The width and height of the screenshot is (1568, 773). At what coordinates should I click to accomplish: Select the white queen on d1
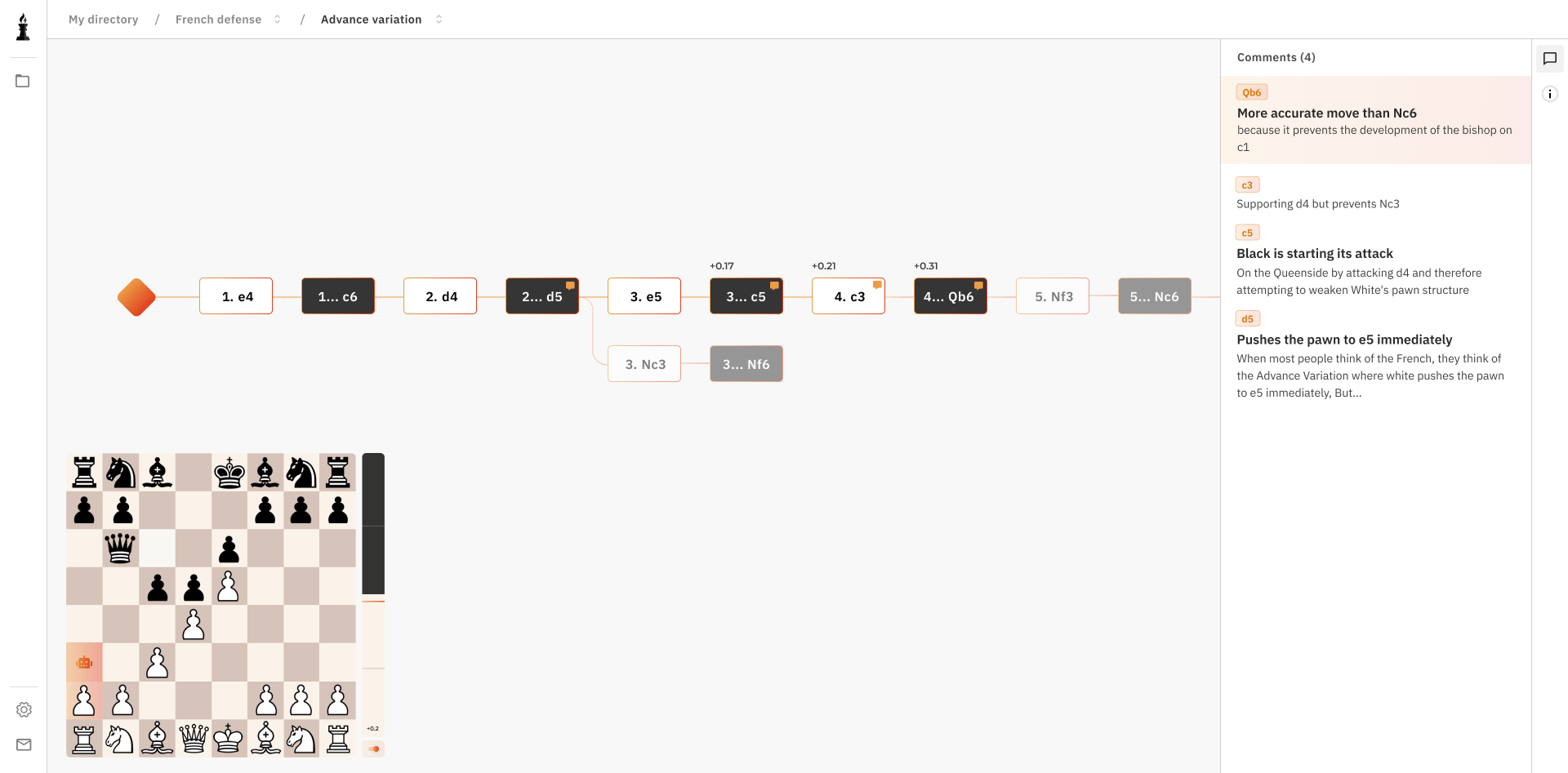pyautogui.click(x=194, y=738)
